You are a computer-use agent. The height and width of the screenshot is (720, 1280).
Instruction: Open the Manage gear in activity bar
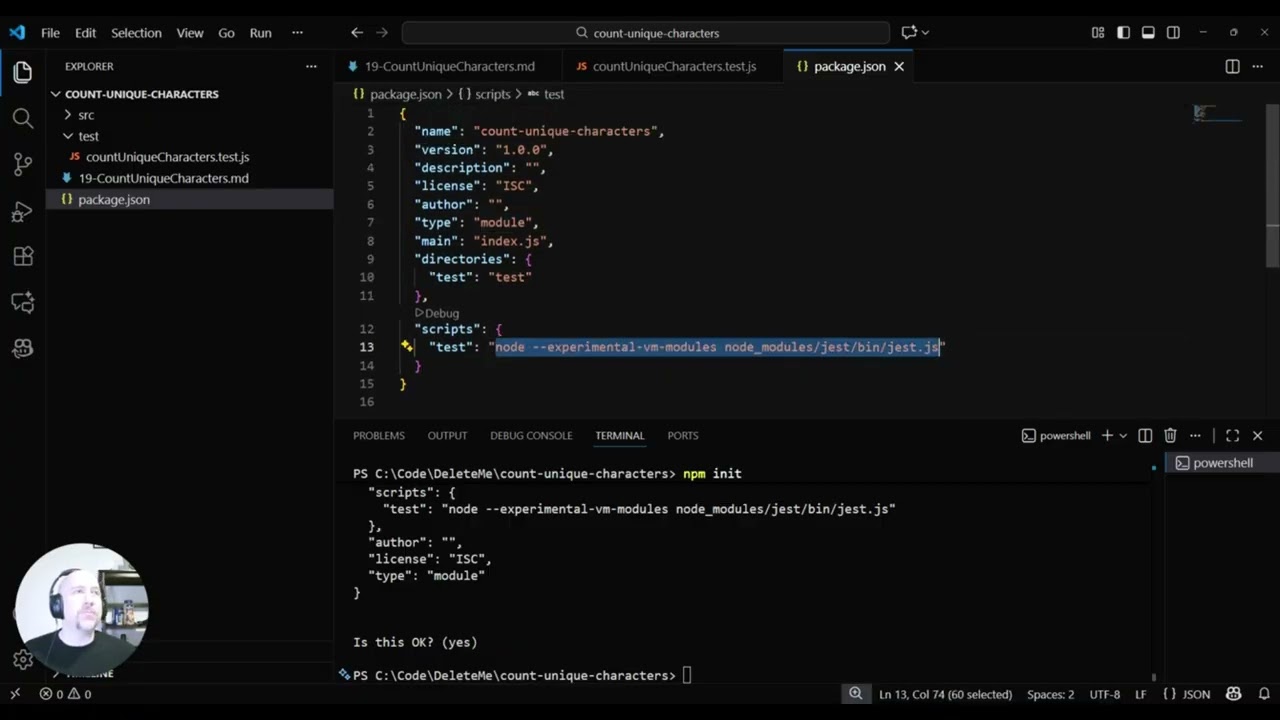(x=23, y=659)
